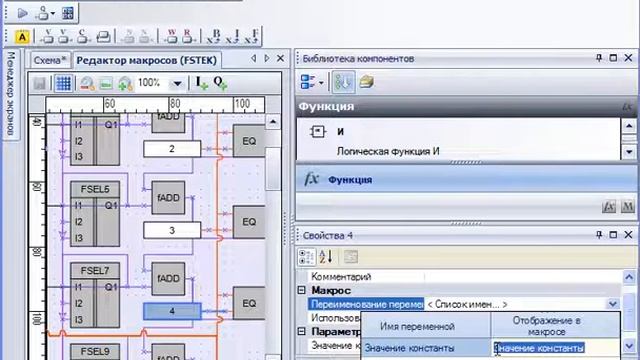Click the Комментарий property value field
This screenshot has height=360, width=640.
522,277
